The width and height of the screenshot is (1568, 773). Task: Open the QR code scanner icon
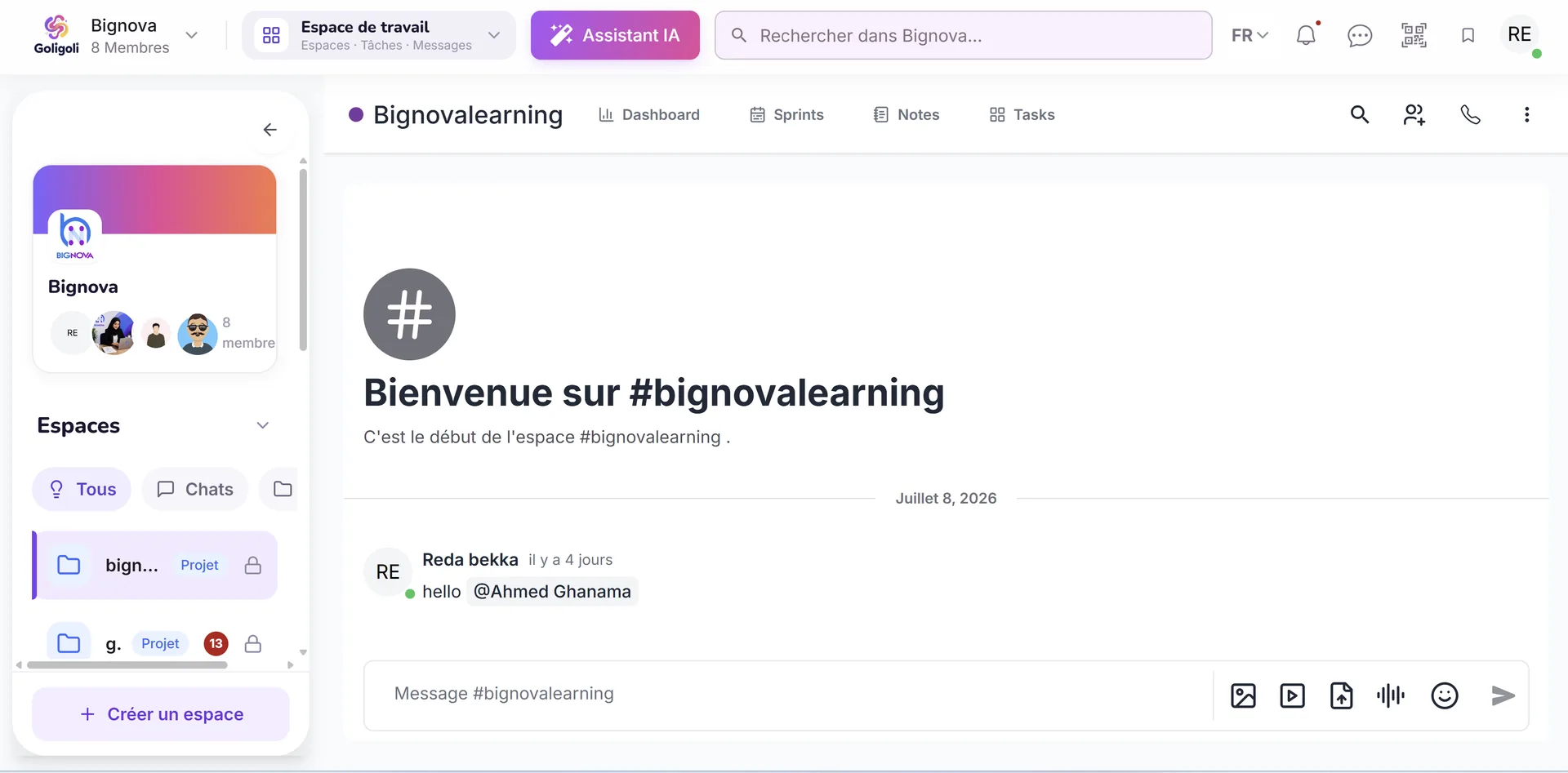click(x=1414, y=35)
